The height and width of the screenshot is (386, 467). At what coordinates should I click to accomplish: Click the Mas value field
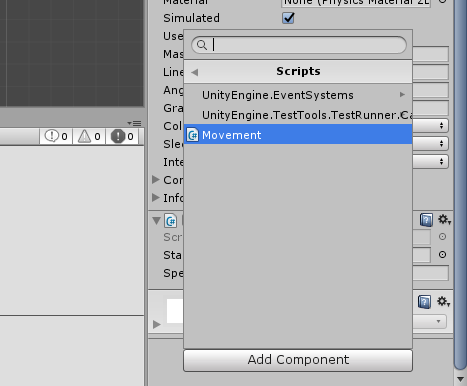coord(430,54)
